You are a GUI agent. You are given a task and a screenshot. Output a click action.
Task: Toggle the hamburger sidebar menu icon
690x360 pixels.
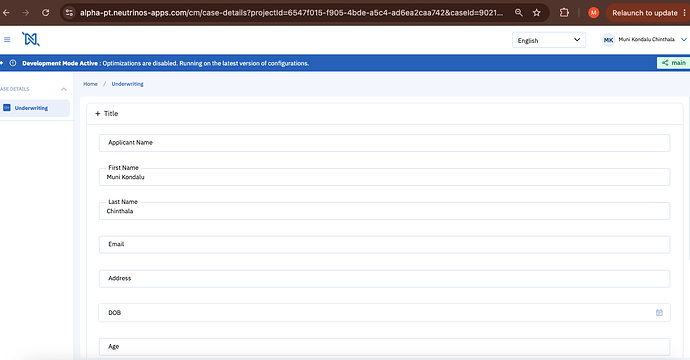[x=7, y=40]
